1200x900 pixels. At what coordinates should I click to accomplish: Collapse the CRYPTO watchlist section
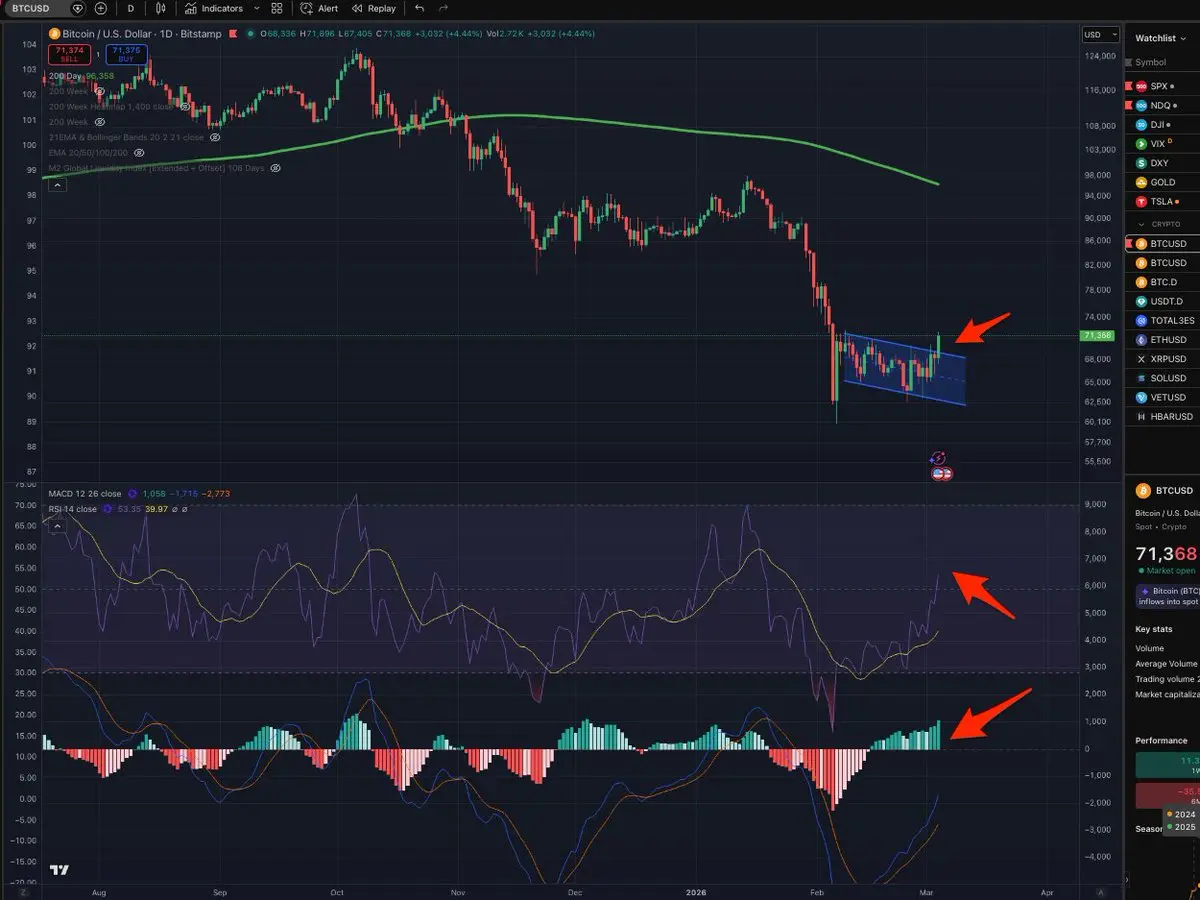1142,224
